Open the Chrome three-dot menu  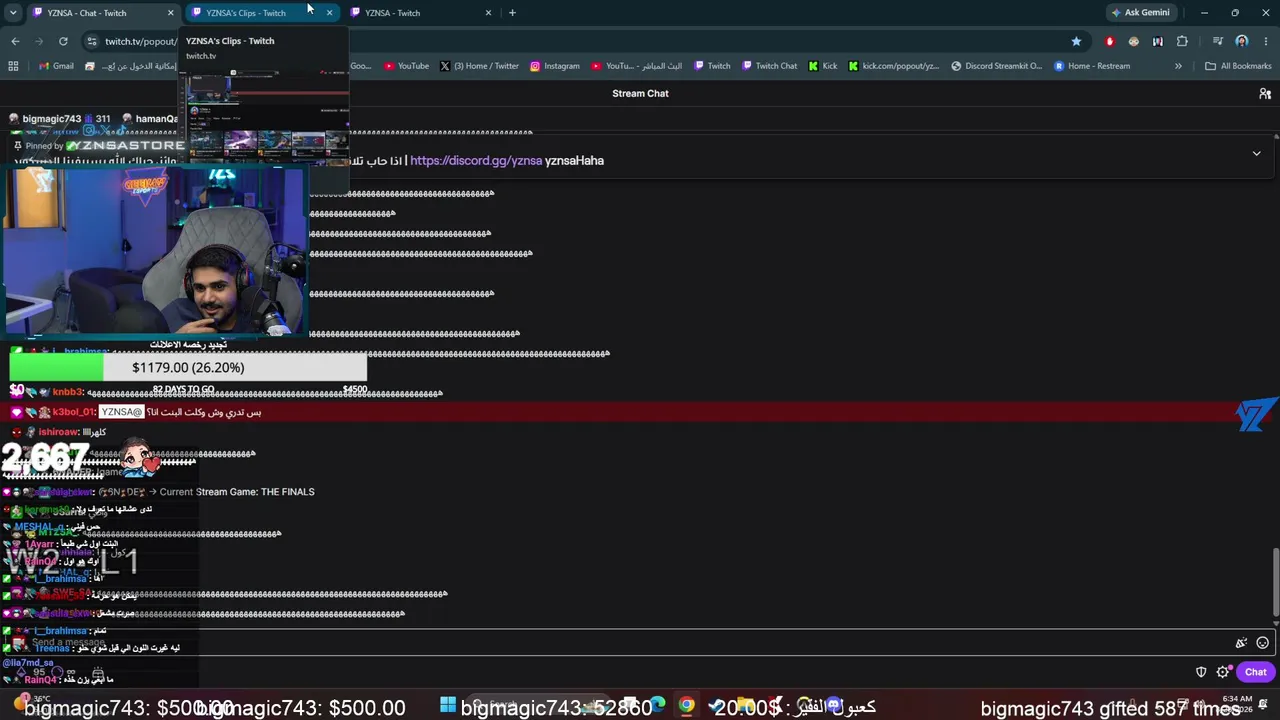(x=1265, y=41)
